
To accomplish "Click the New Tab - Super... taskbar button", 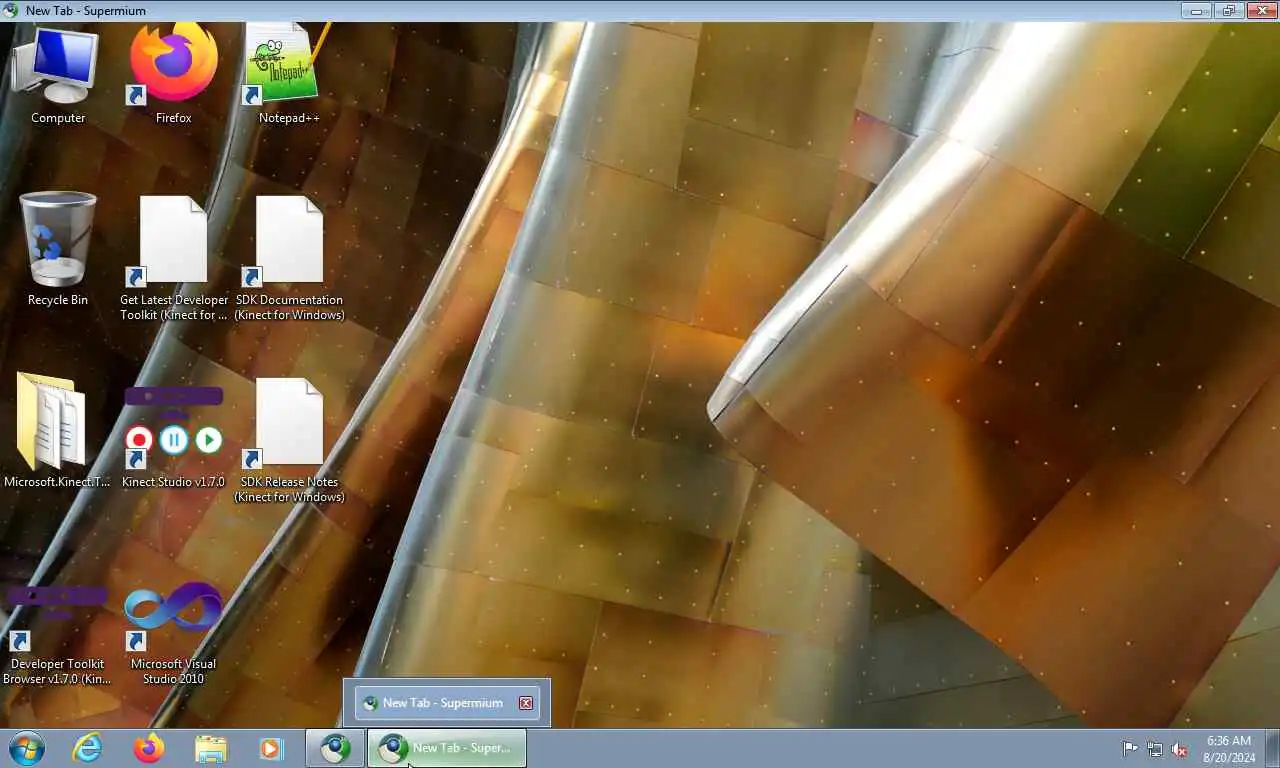I will 447,748.
